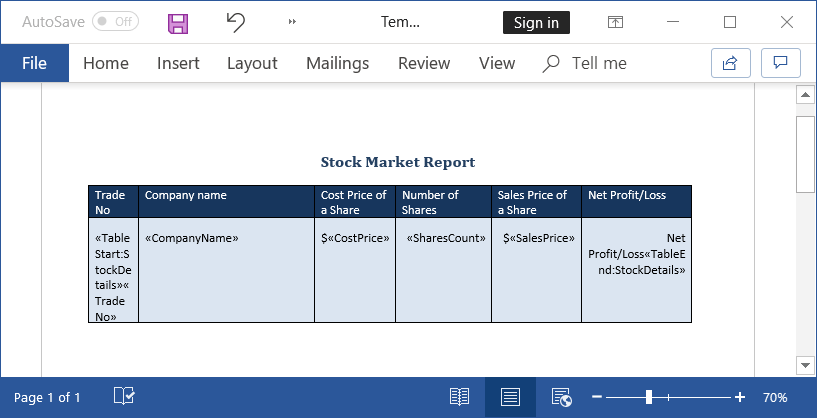Switch to Web Layout view
Screen dimensions: 817x418
click(561, 397)
